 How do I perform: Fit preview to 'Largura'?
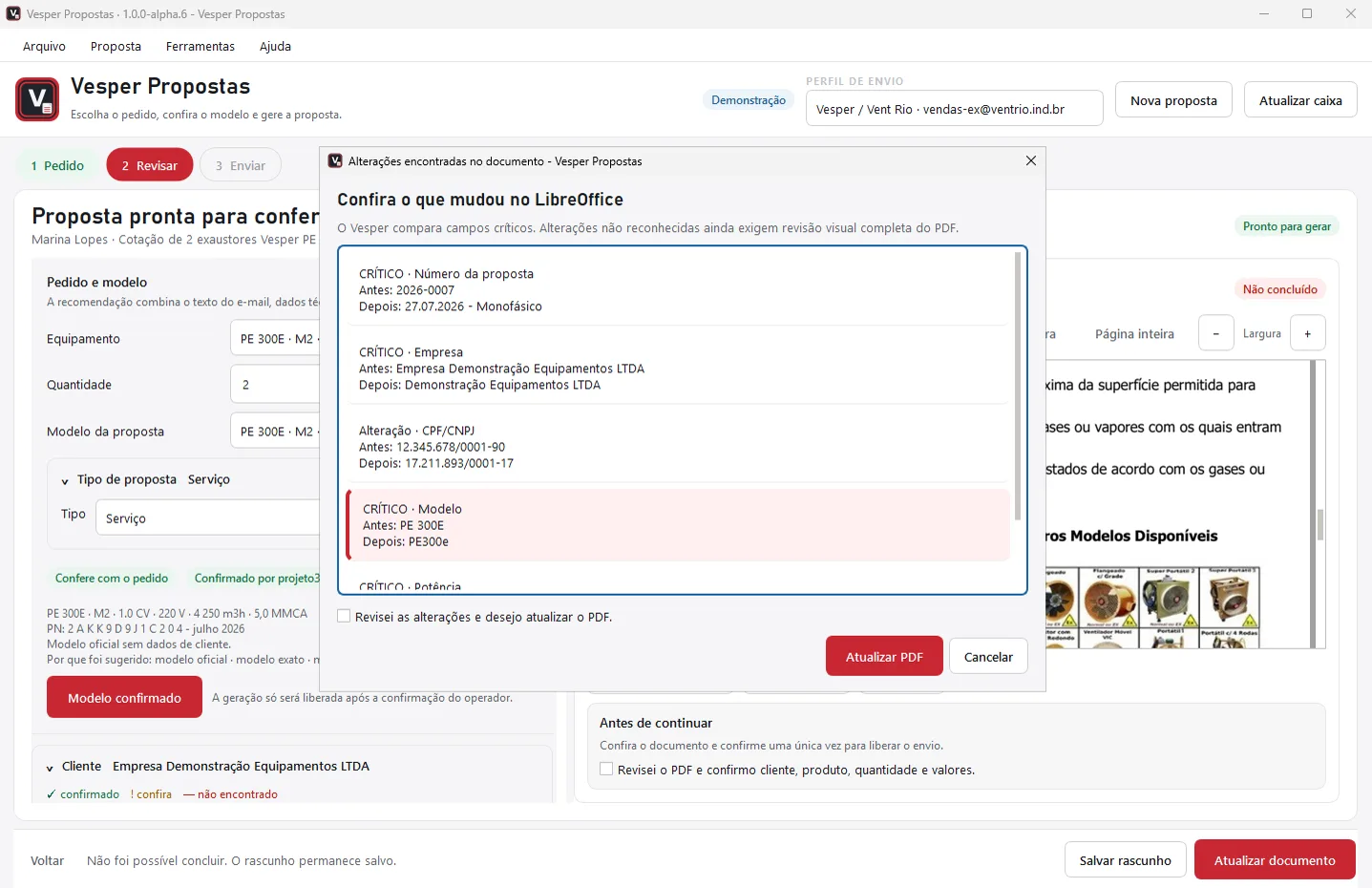click(1261, 333)
